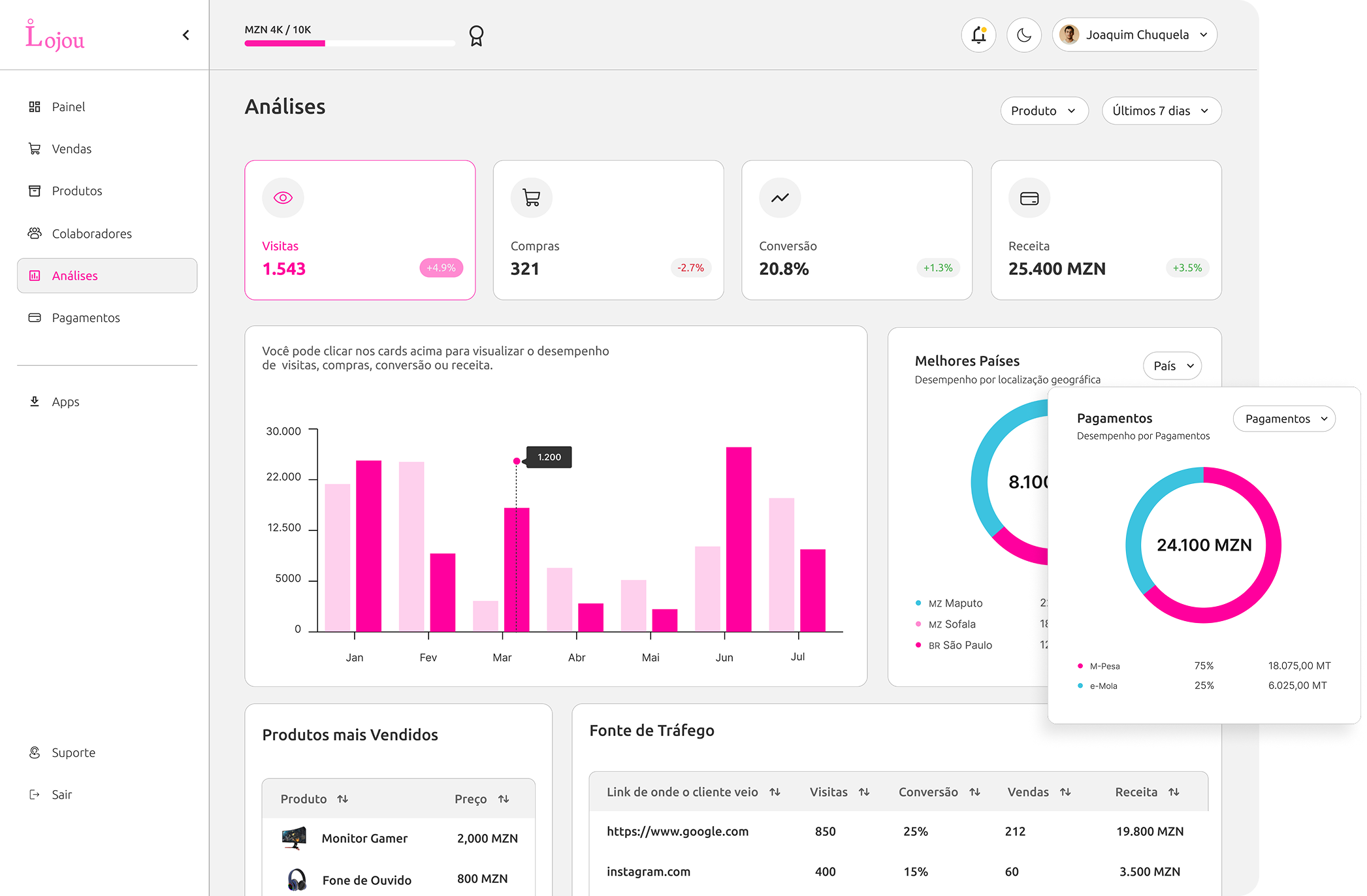Open the País dropdown in Melhores Países
1367x896 pixels.
click(x=1172, y=366)
